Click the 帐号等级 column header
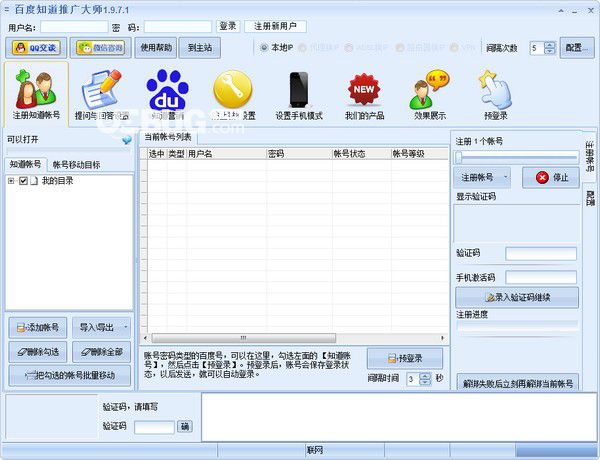Viewport: 600px width, 460px height. [x=419, y=154]
